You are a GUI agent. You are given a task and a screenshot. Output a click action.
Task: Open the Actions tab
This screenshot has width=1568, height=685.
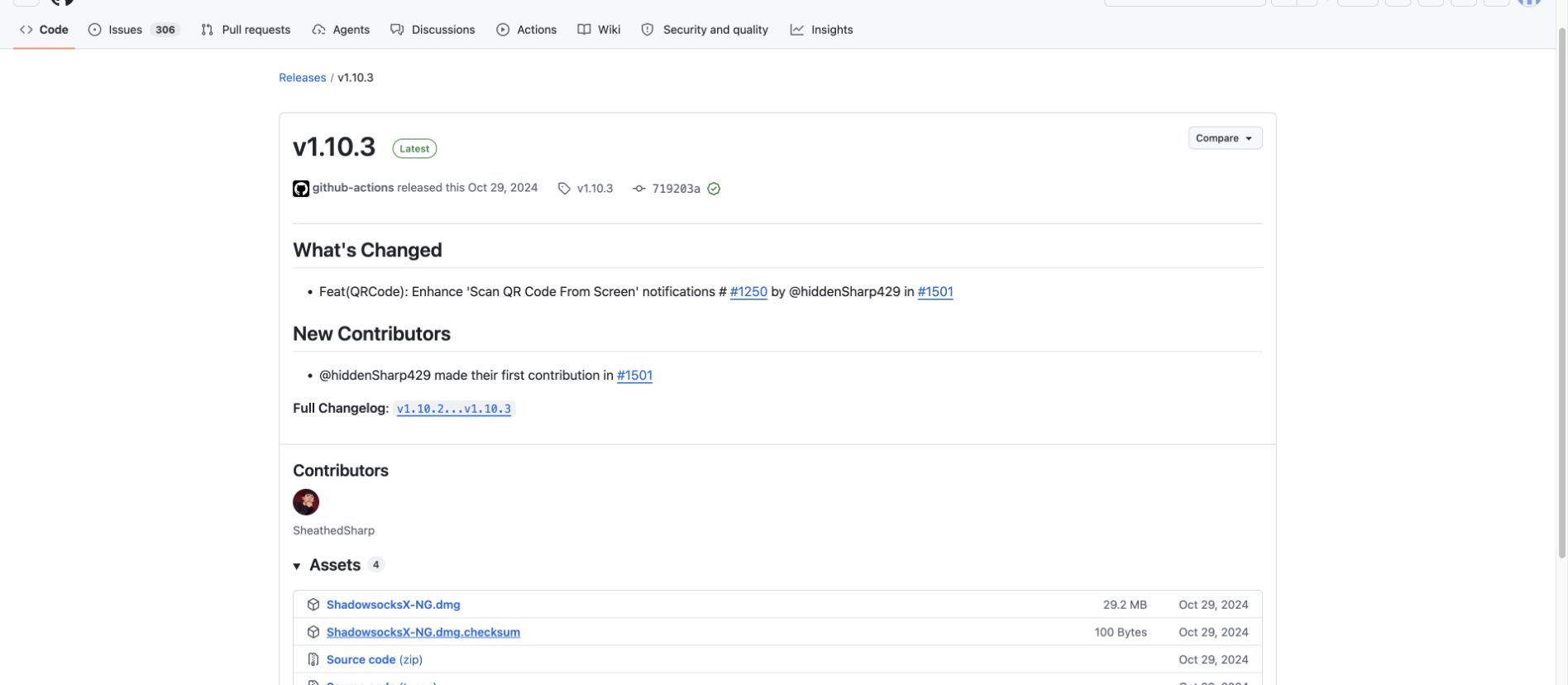[x=527, y=30]
